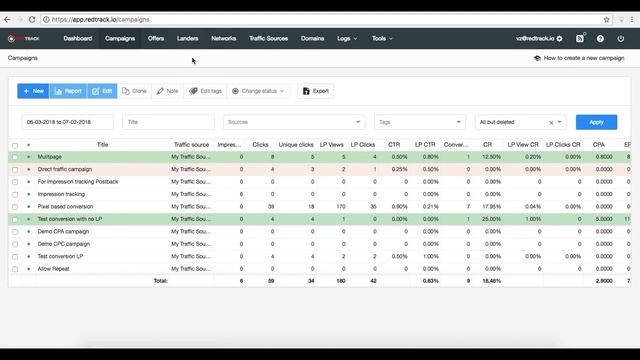Click the Report button

pos(68,91)
